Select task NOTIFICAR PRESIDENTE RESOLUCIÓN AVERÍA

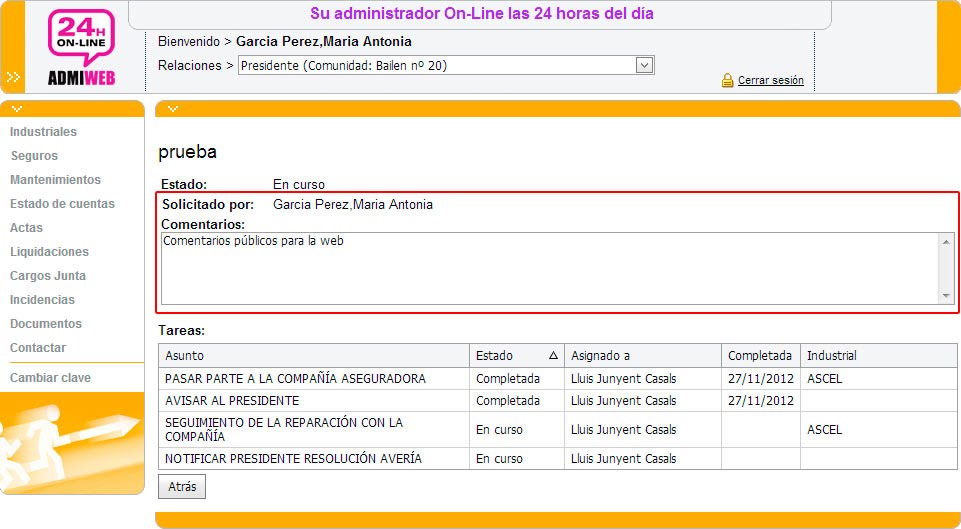click(294, 459)
